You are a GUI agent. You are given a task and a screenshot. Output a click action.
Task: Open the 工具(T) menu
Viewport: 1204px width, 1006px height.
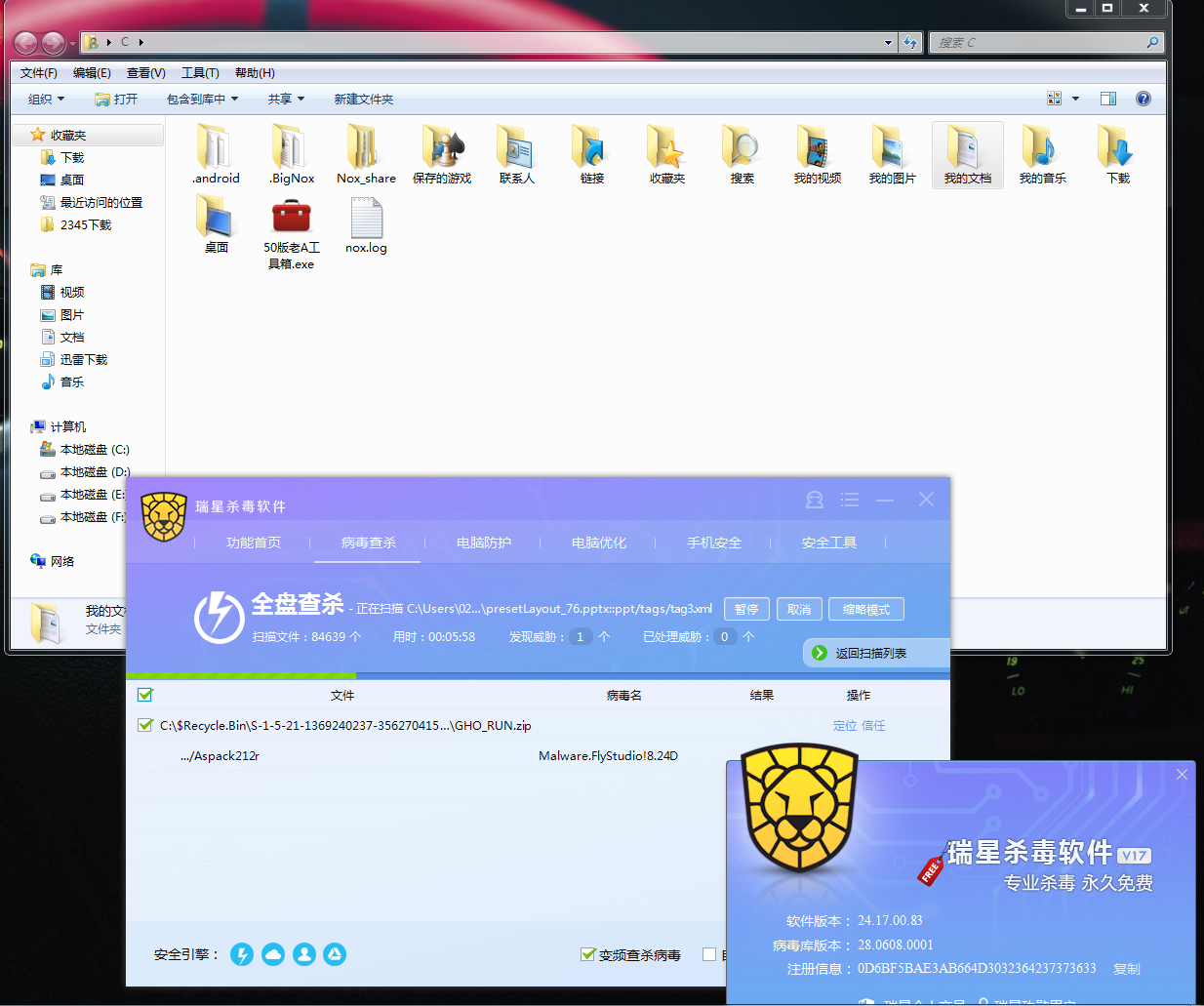tap(200, 73)
